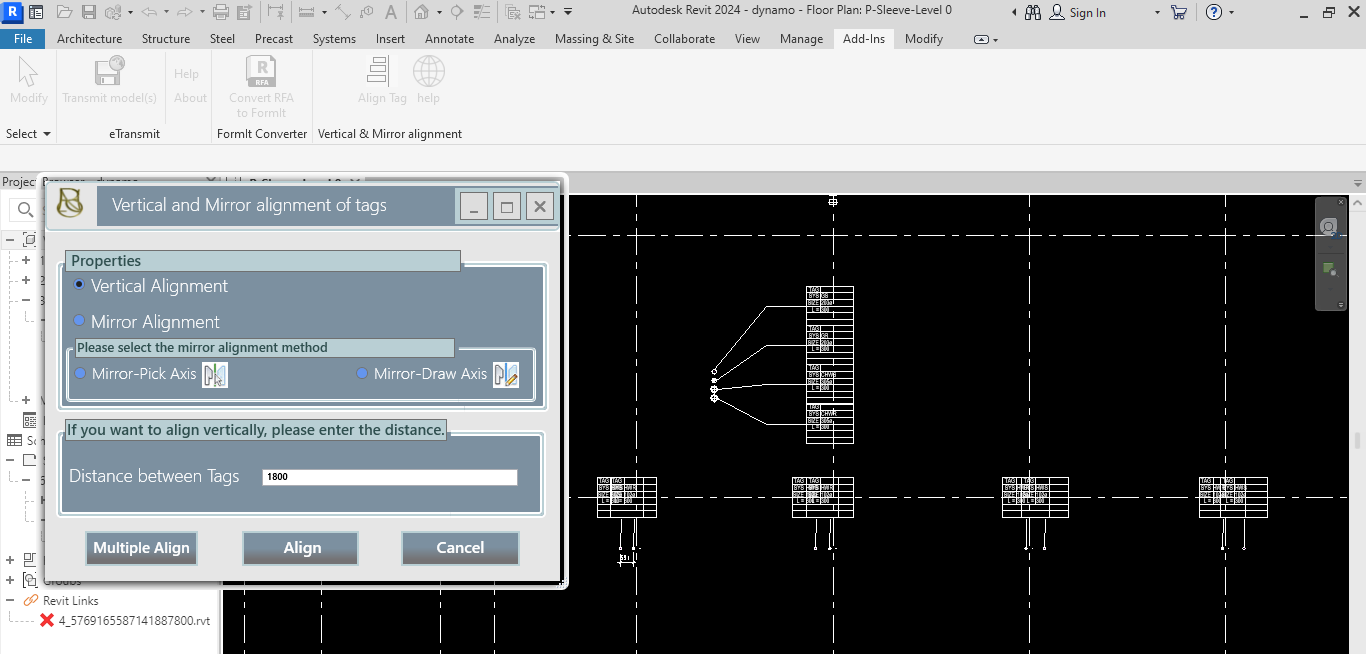The height and width of the screenshot is (654, 1366).
Task: Click the Cancel button in dialog
Action: (x=460, y=548)
